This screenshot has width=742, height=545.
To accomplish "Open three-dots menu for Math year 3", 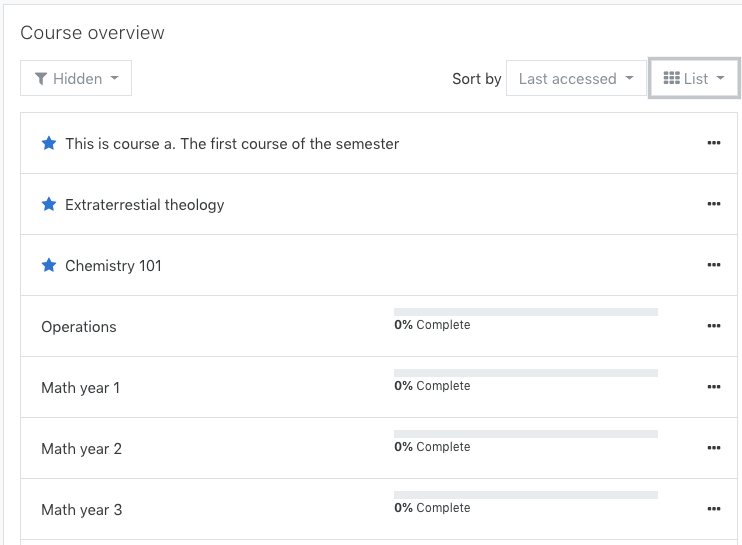I will (x=714, y=509).
